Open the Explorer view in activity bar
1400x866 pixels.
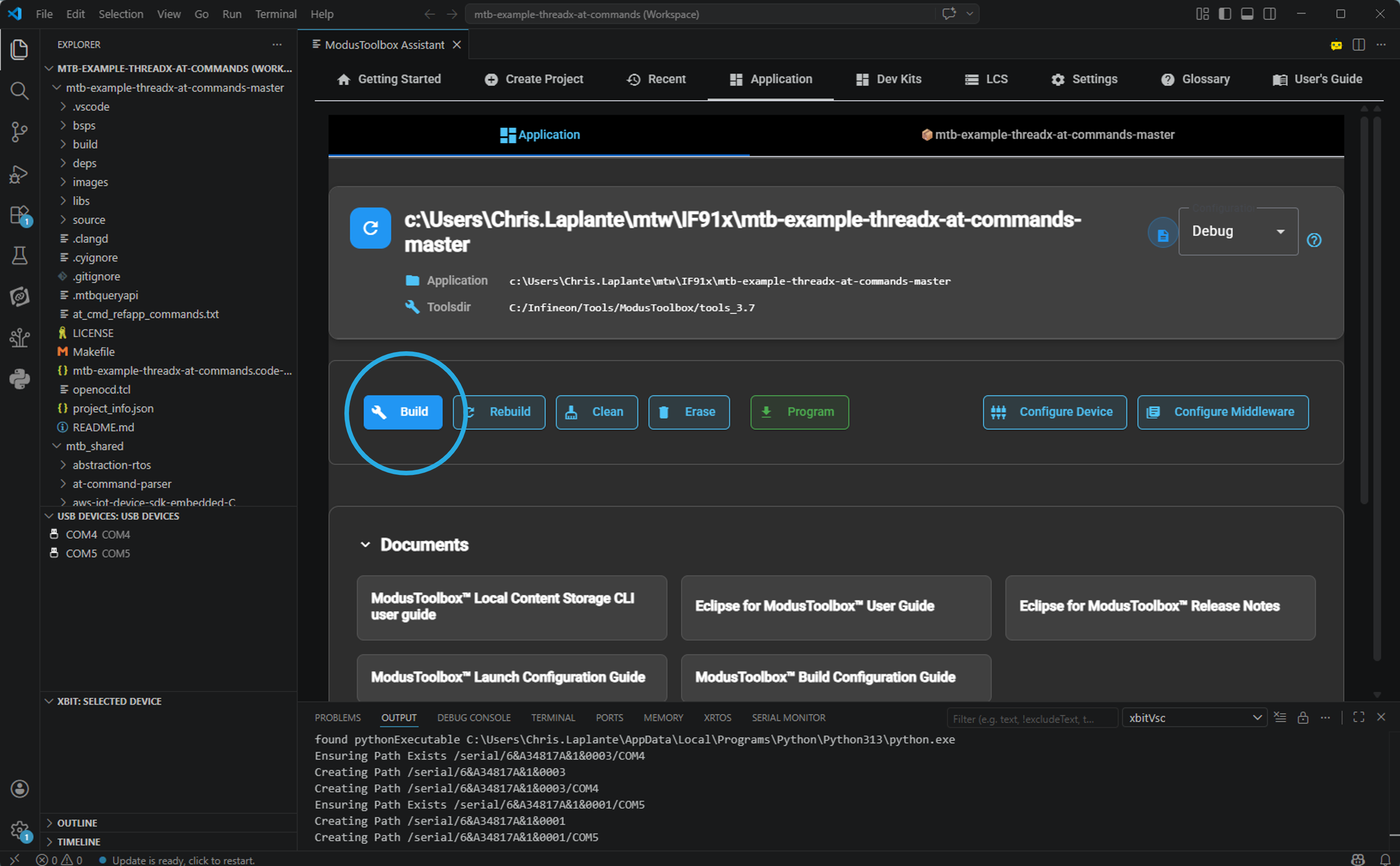click(x=20, y=49)
